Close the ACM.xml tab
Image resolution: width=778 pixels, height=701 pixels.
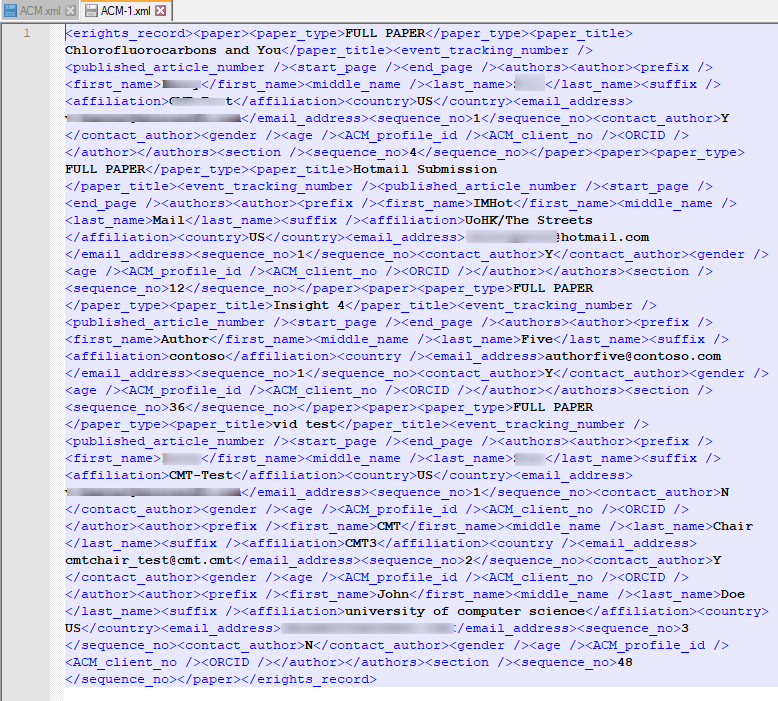tap(70, 10)
